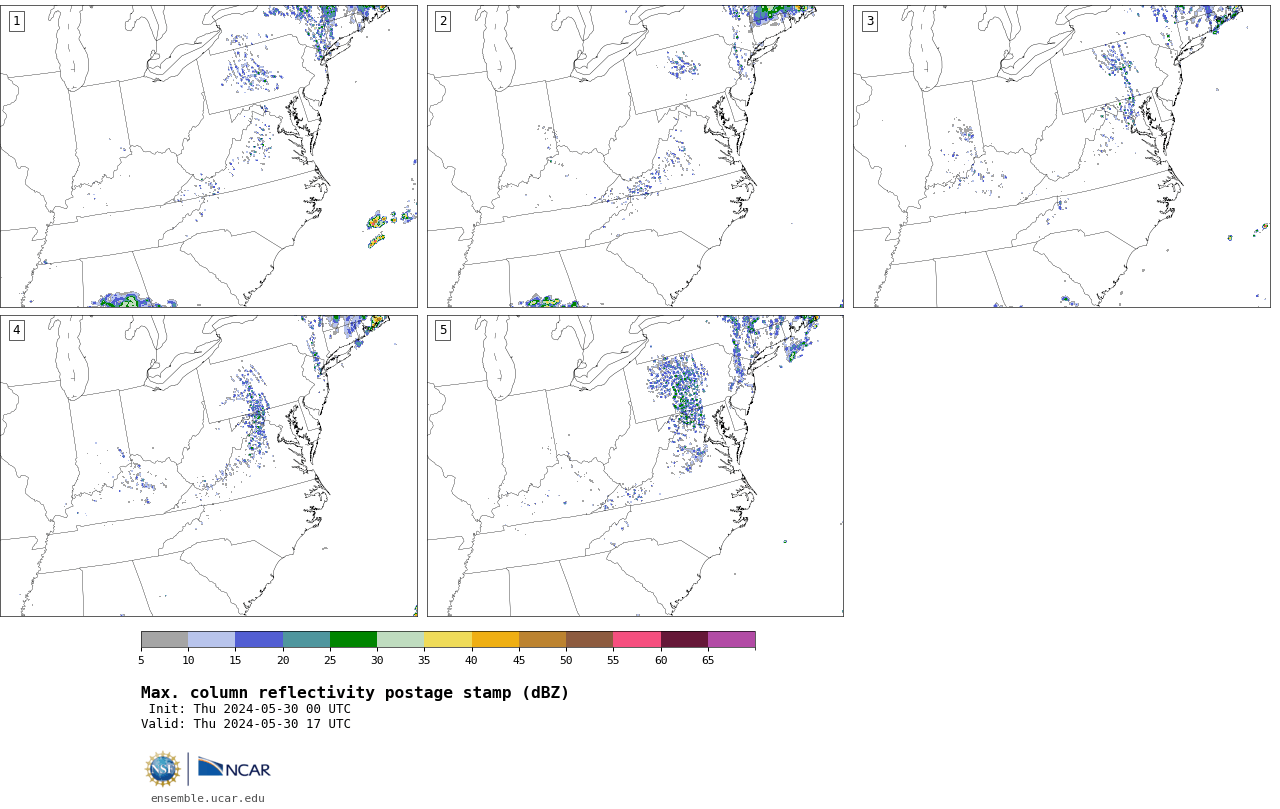Click the Max. column reflectivity title
The image size is (1280, 809).
point(355,693)
